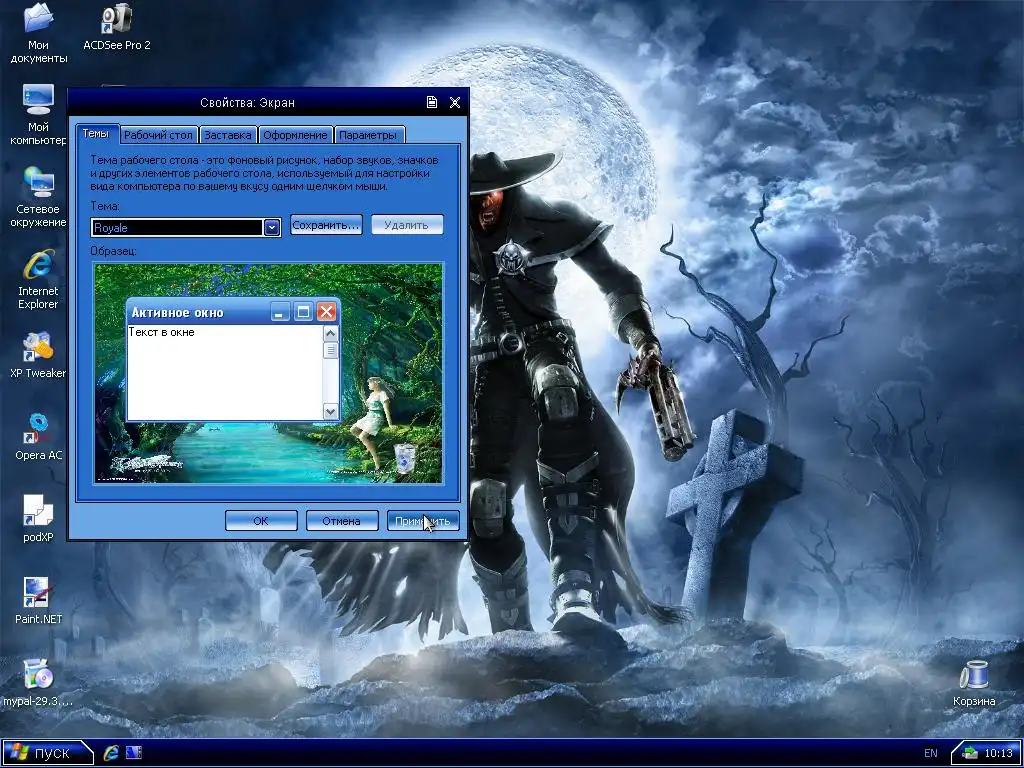Select the XP Tweaker desktop icon
Image resolution: width=1024 pixels, height=768 pixels.
[x=38, y=355]
